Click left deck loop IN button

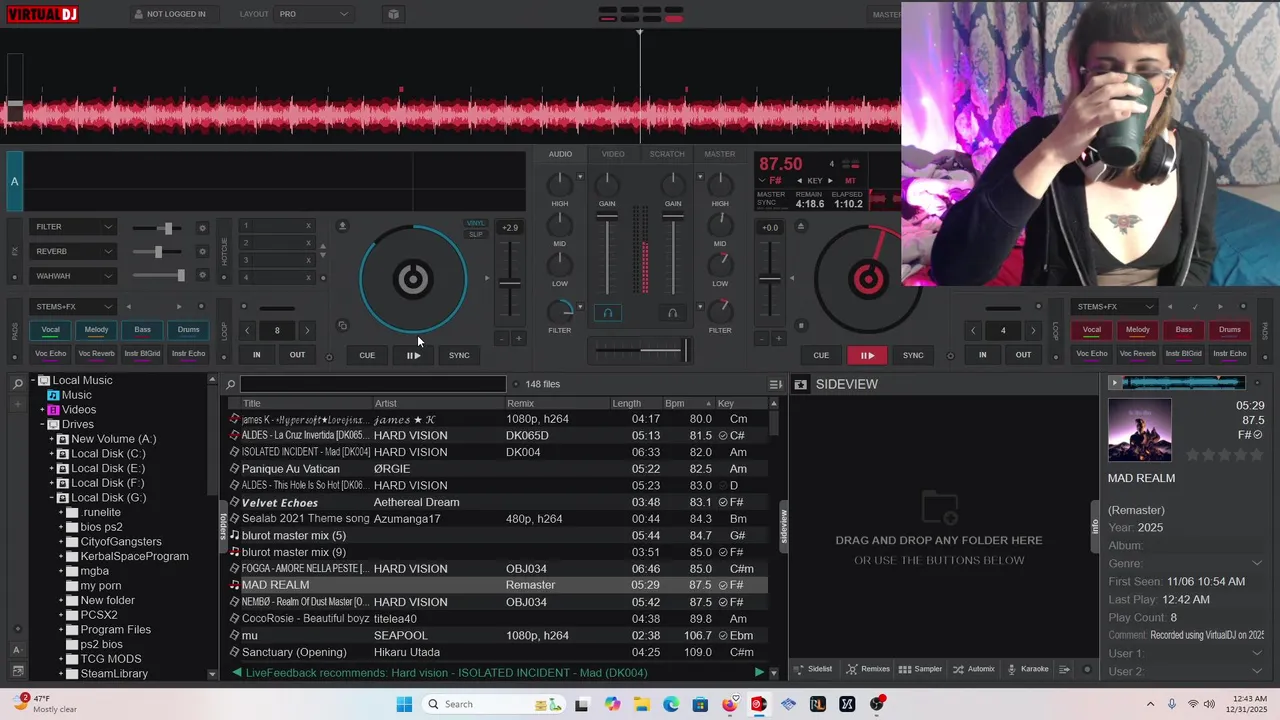[x=257, y=355]
